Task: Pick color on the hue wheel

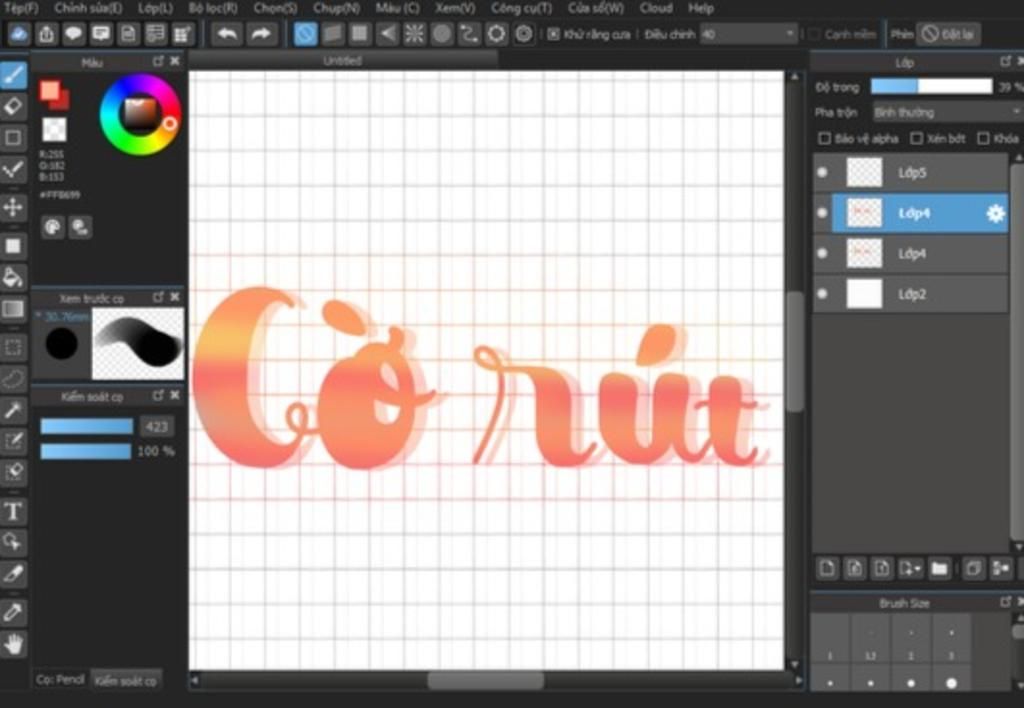Action: pos(140,114)
